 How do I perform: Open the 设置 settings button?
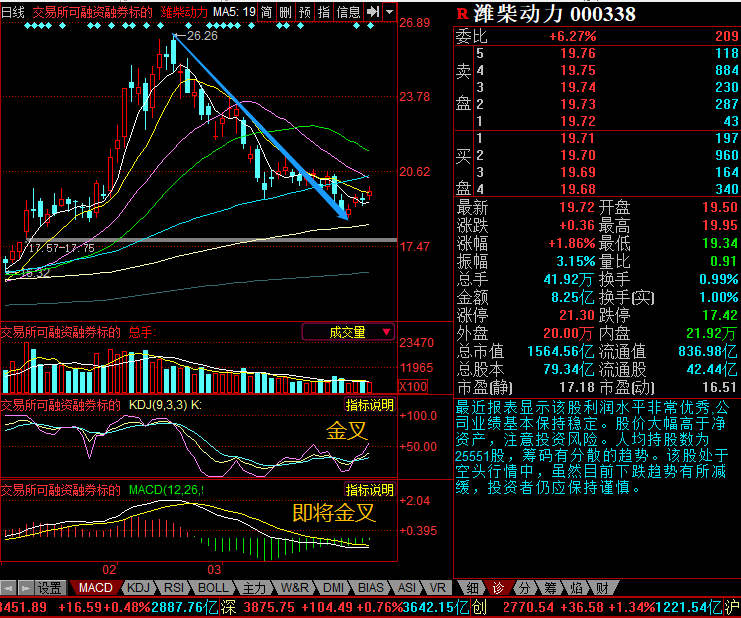click(50, 588)
